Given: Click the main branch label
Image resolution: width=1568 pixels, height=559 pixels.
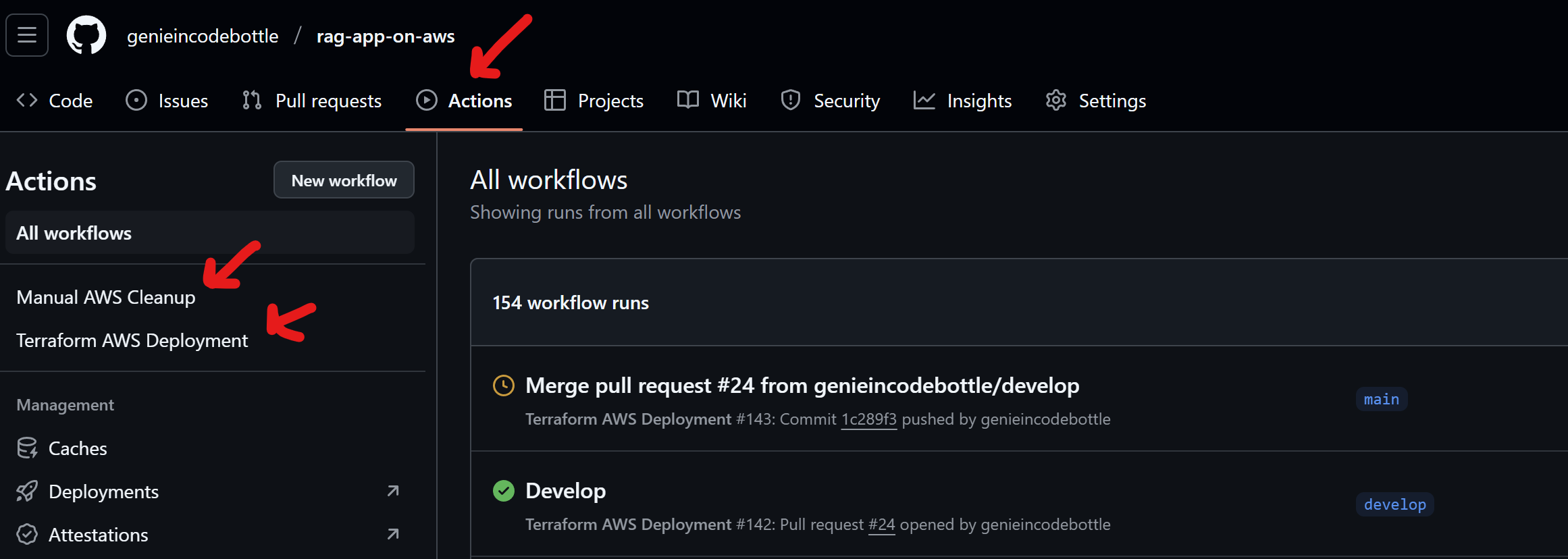Looking at the screenshot, I should click(1382, 399).
